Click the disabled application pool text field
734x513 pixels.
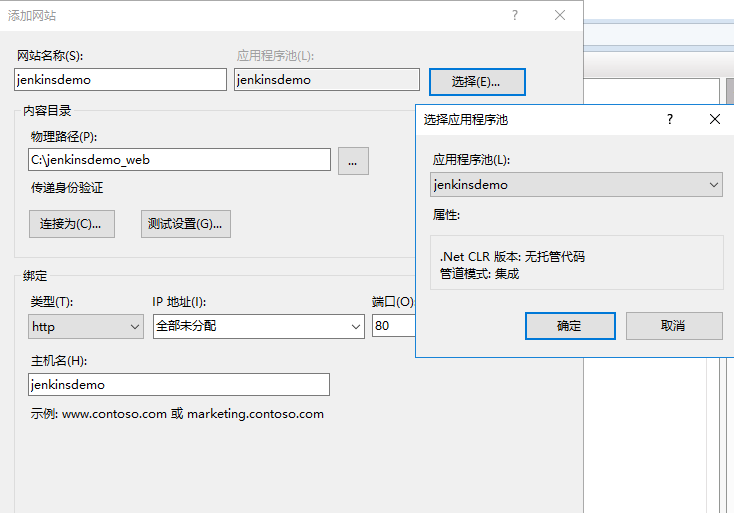point(327,80)
